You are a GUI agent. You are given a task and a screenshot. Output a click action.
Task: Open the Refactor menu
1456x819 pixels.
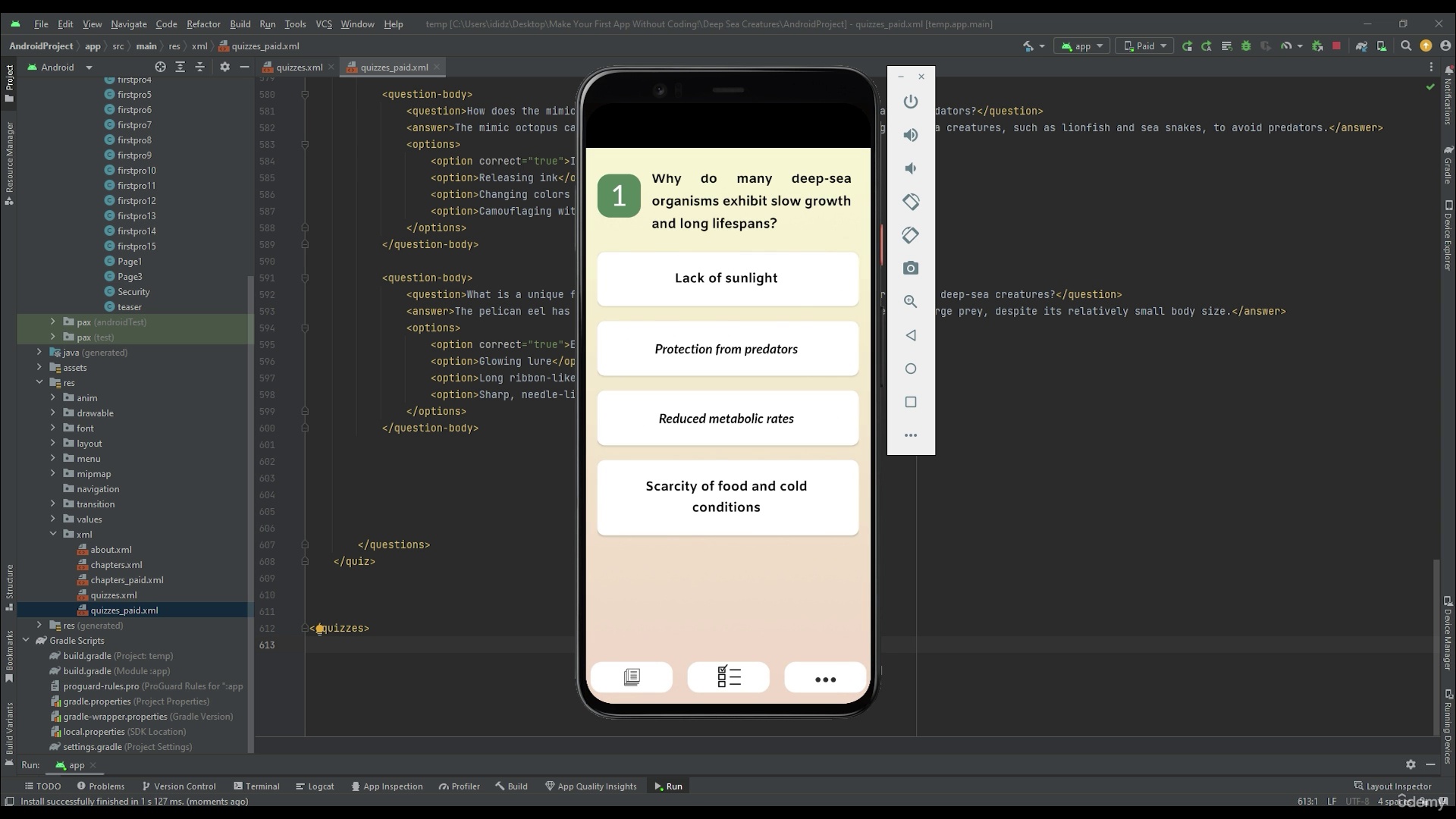pos(203,24)
